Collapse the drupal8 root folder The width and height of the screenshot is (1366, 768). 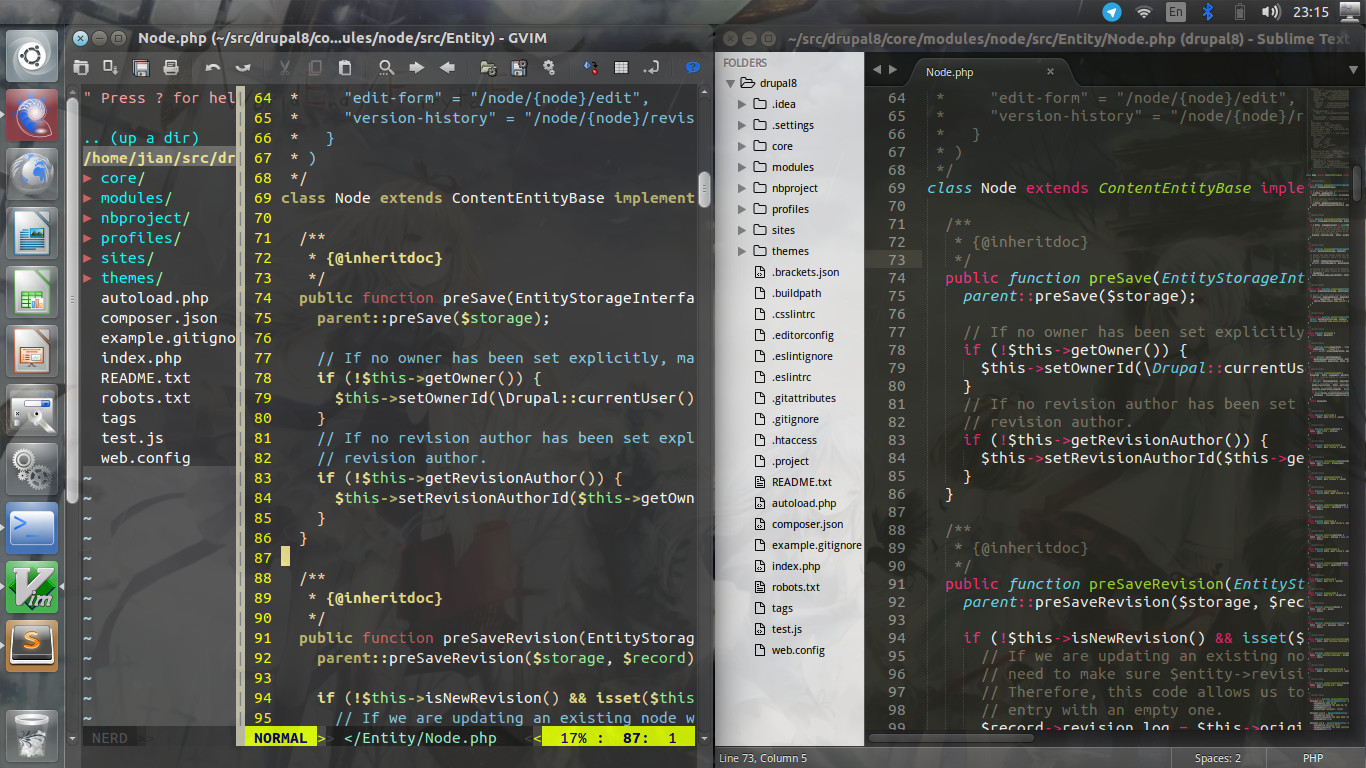[731, 83]
